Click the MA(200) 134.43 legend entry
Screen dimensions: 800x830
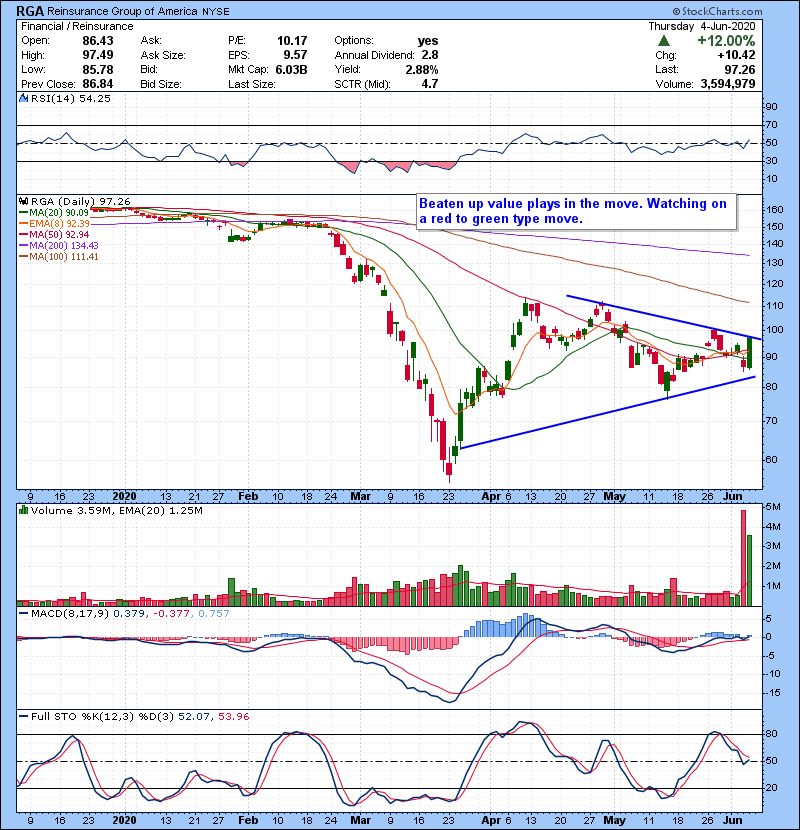[59, 246]
